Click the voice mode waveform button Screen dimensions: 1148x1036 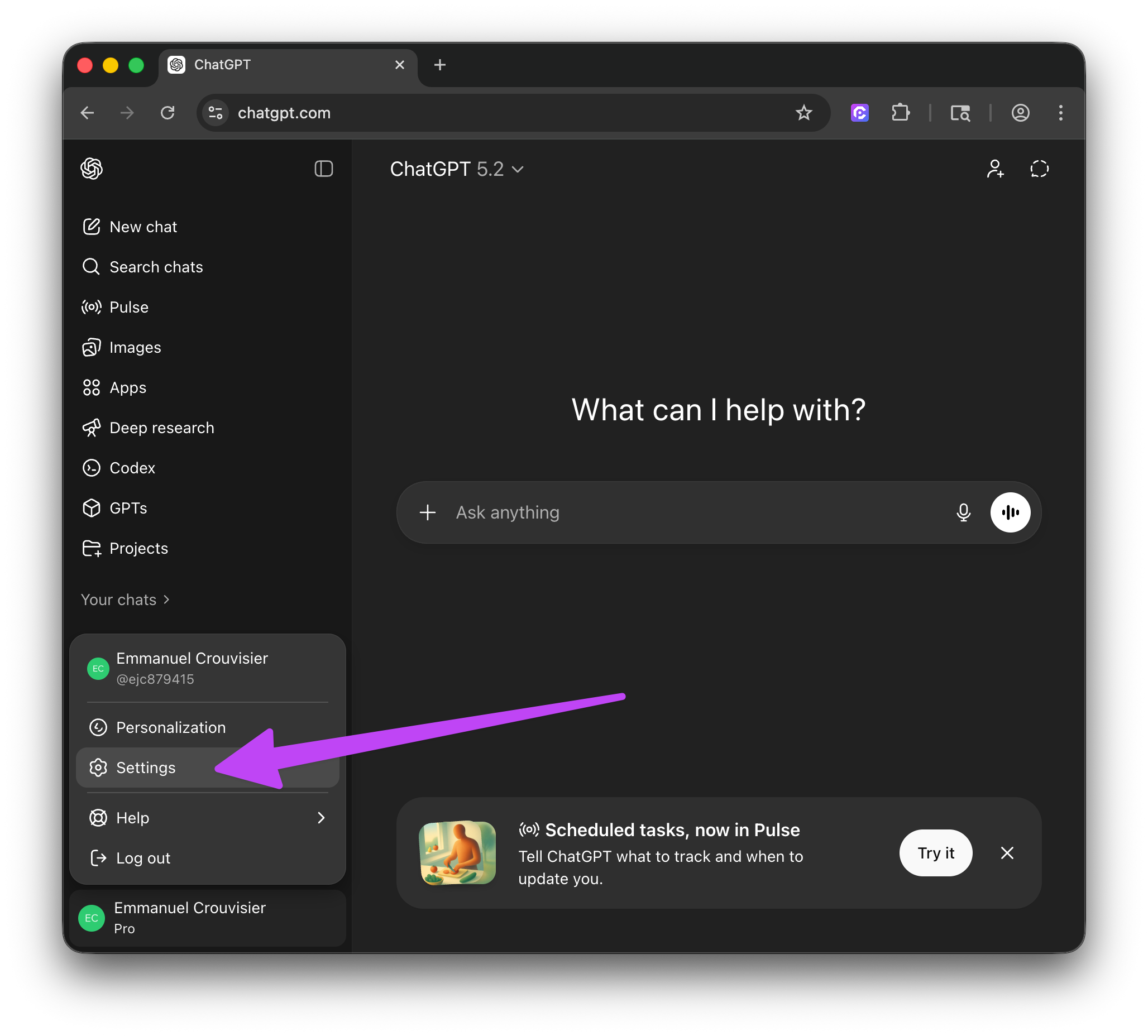coord(1010,512)
